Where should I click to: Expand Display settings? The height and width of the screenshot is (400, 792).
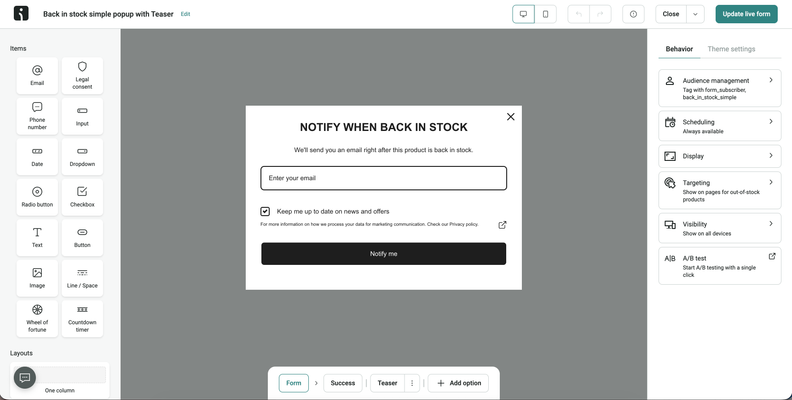pyautogui.click(x=720, y=156)
